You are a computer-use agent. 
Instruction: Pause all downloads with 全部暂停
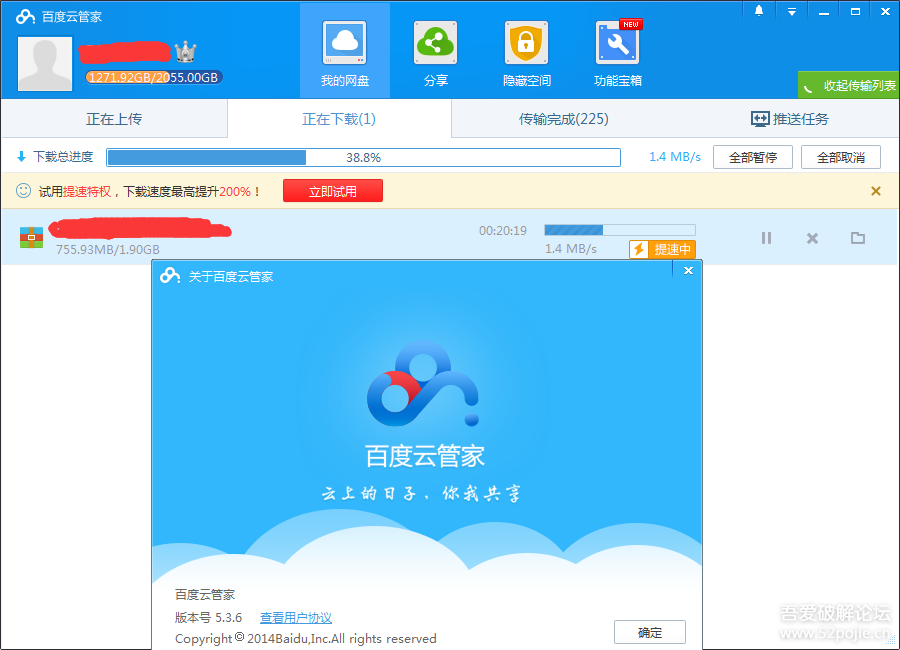coord(752,157)
